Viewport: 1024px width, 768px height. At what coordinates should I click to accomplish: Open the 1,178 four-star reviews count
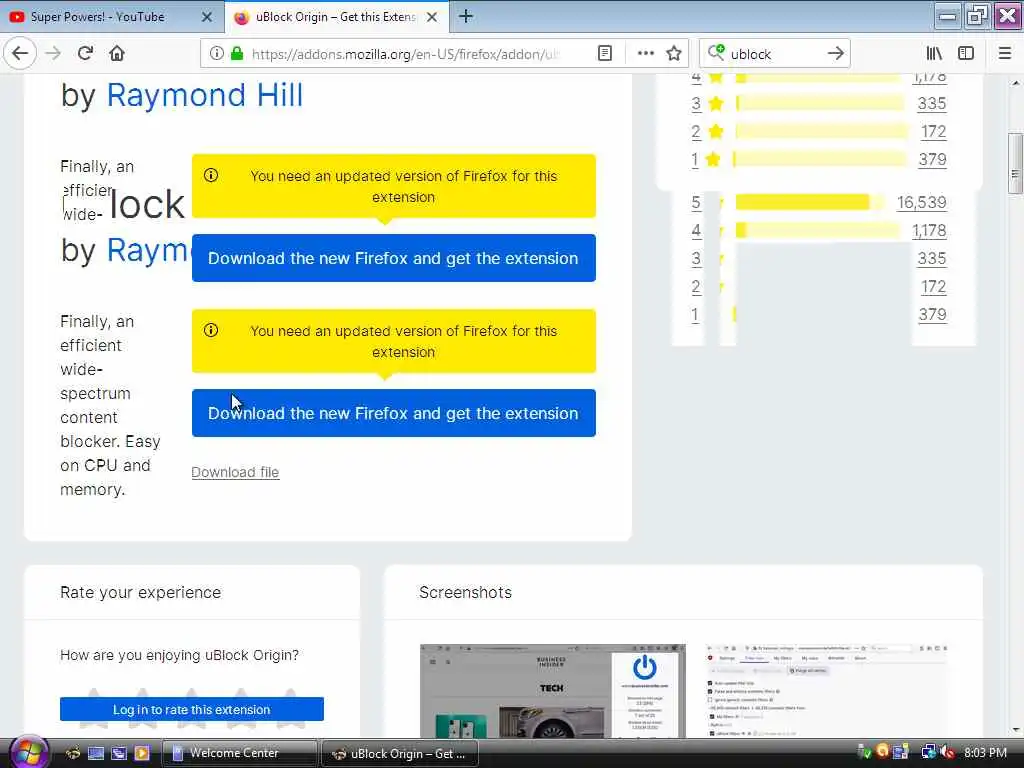(929, 231)
